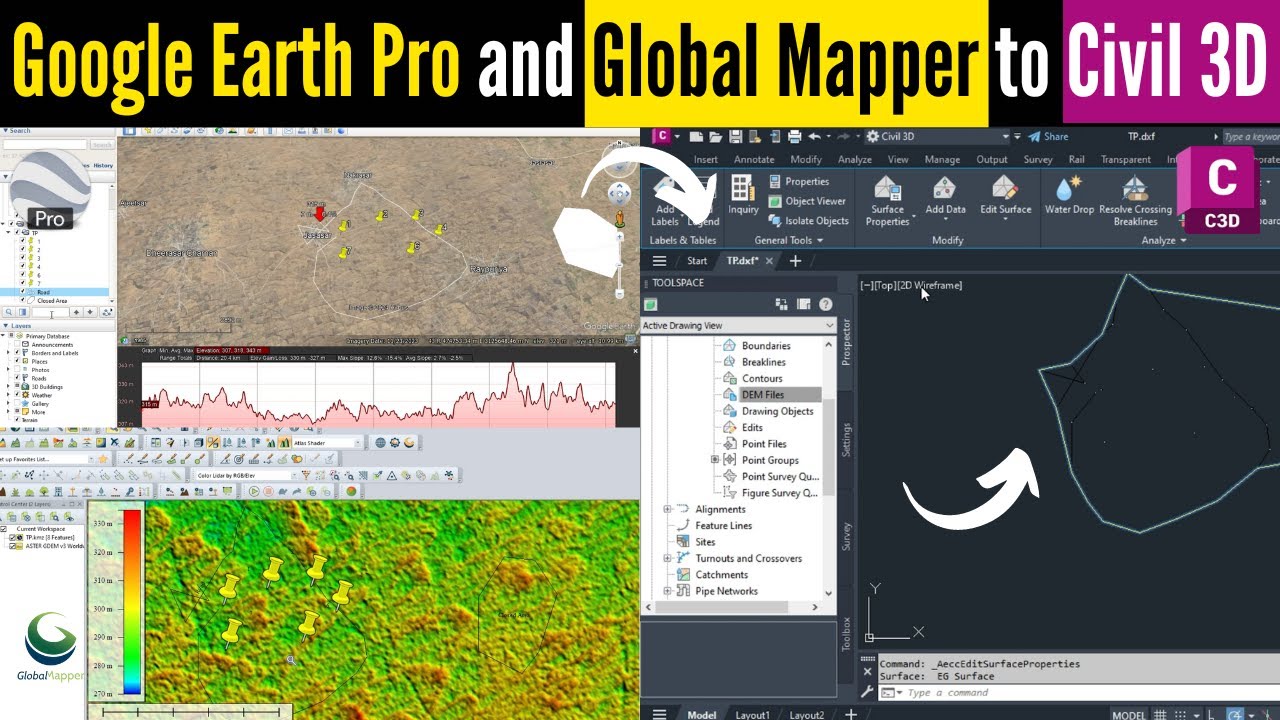Viewport: 1280px width, 720px height.
Task: Toggle the ASTER GDEM layer checkbox
Action: coord(14,546)
